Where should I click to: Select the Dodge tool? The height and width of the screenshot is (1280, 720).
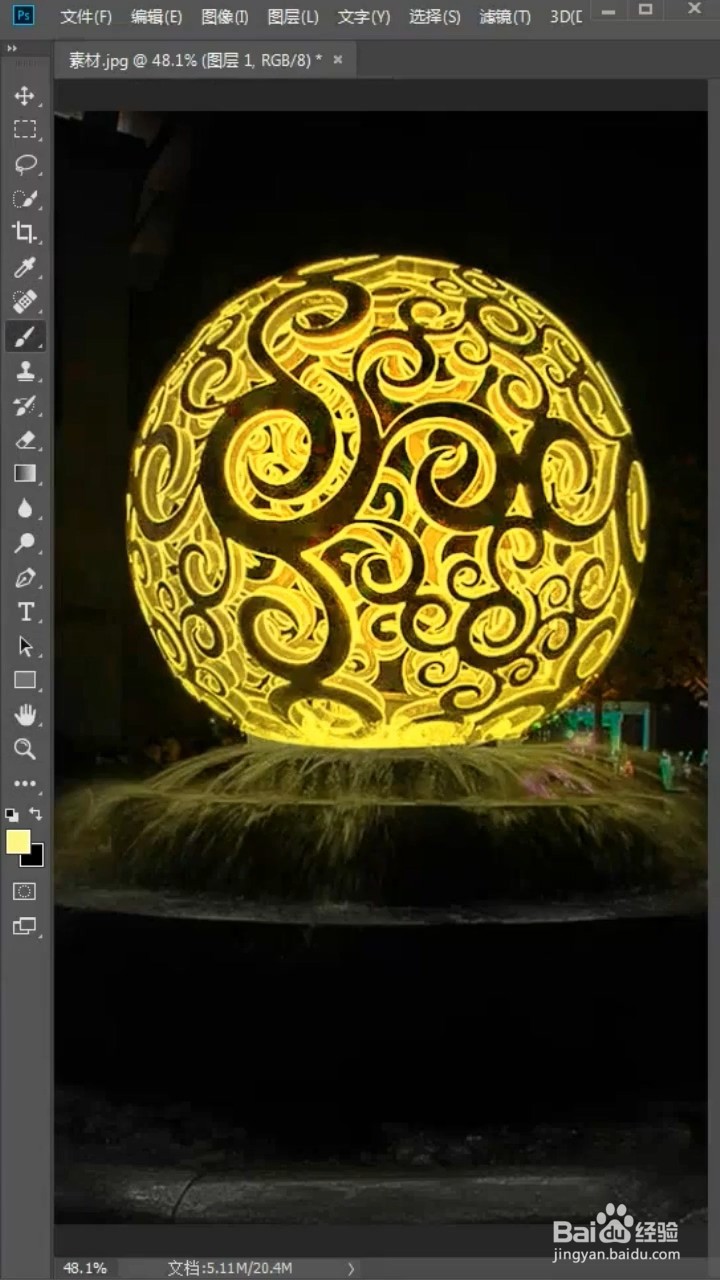click(x=25, y=542)
